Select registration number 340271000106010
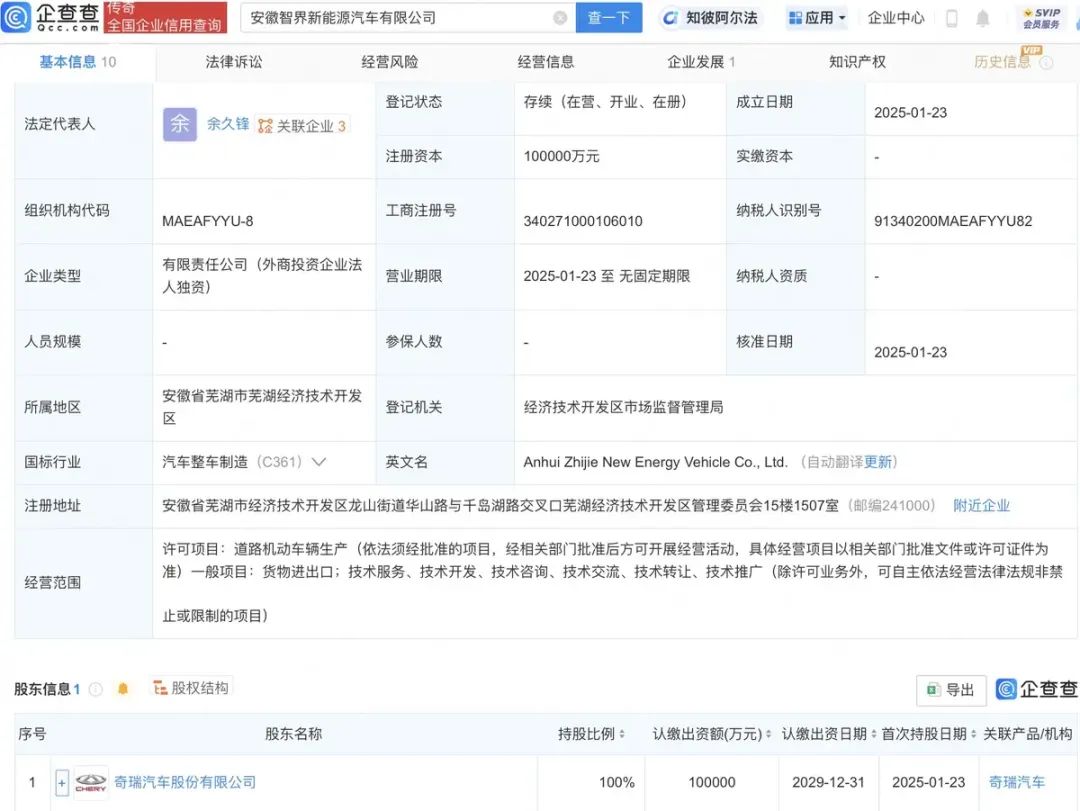Viewport: 1080px width, 811px height. (583, 221)
